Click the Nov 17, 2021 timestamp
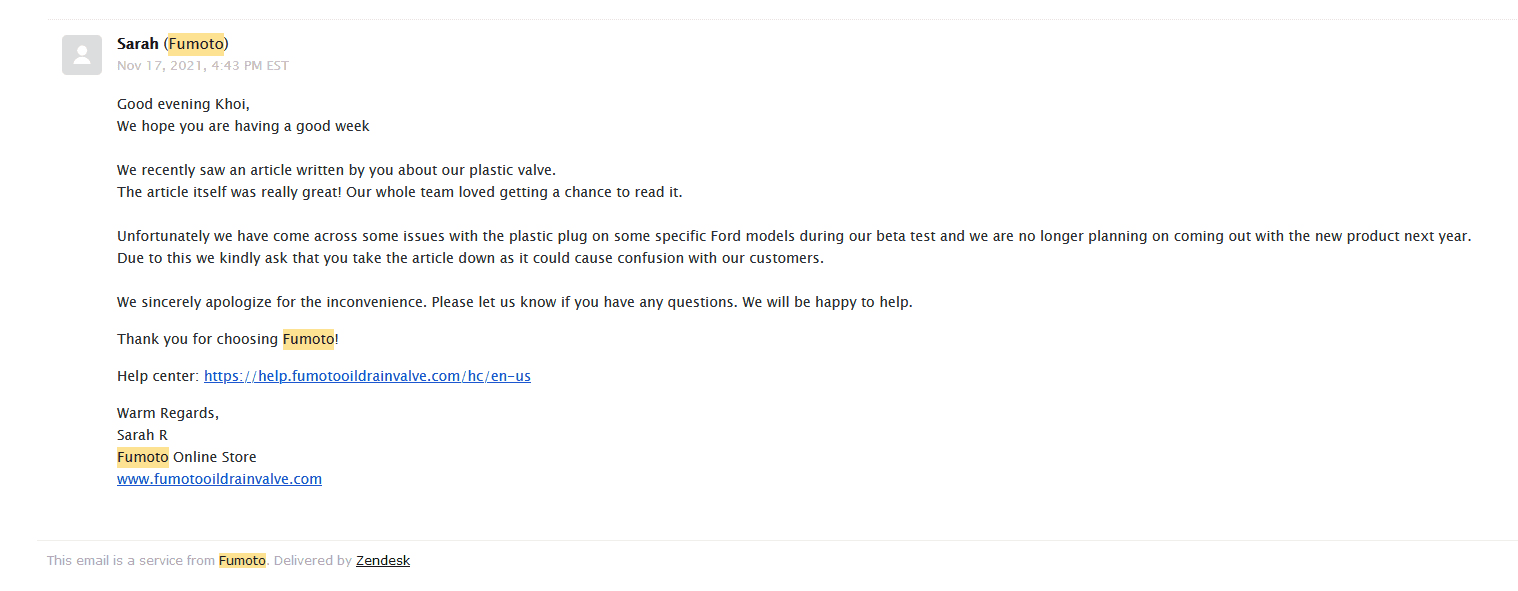The width and height of the screenshot is (1518, 591). point(203,66)
